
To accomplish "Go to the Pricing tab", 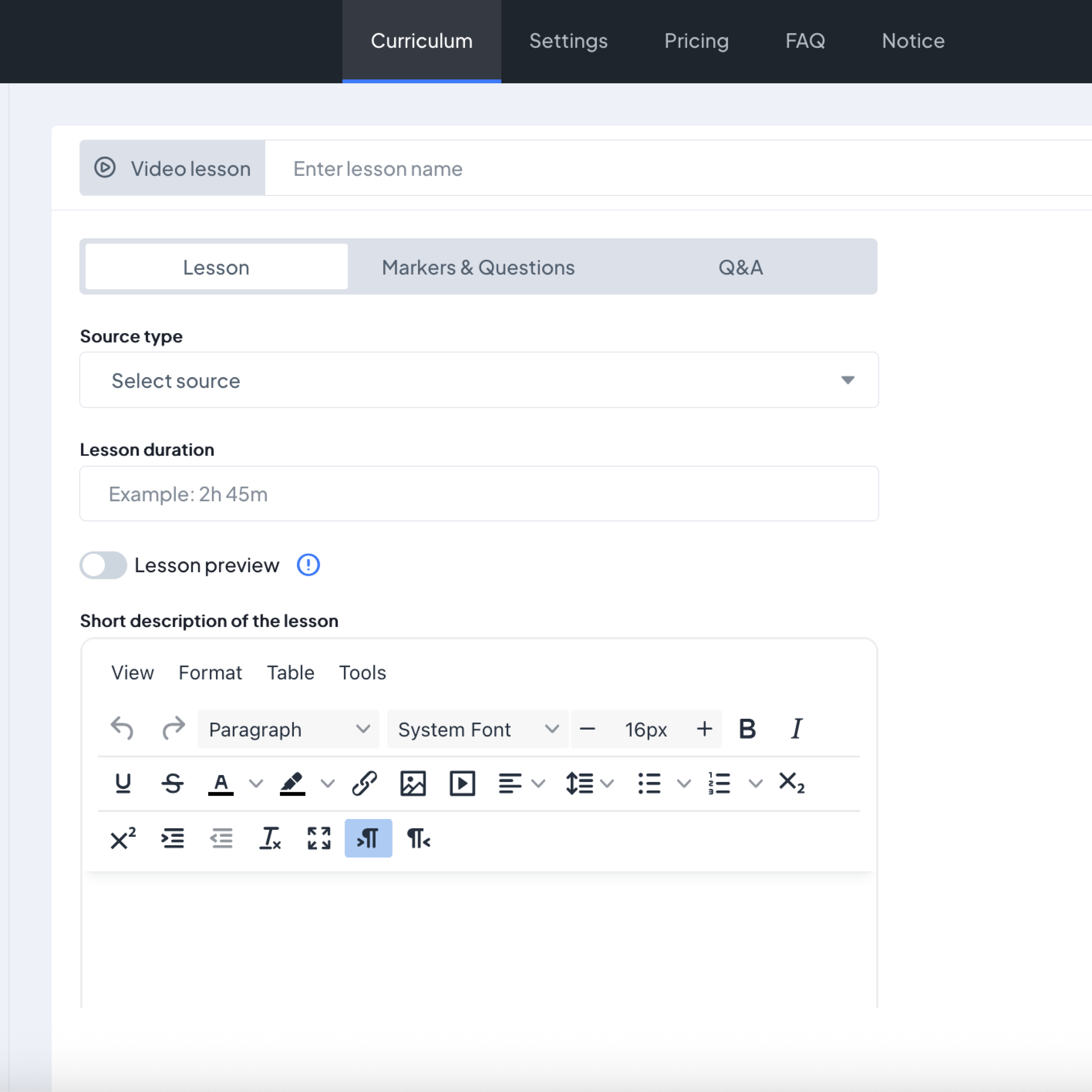I will (x=696, y=41).
